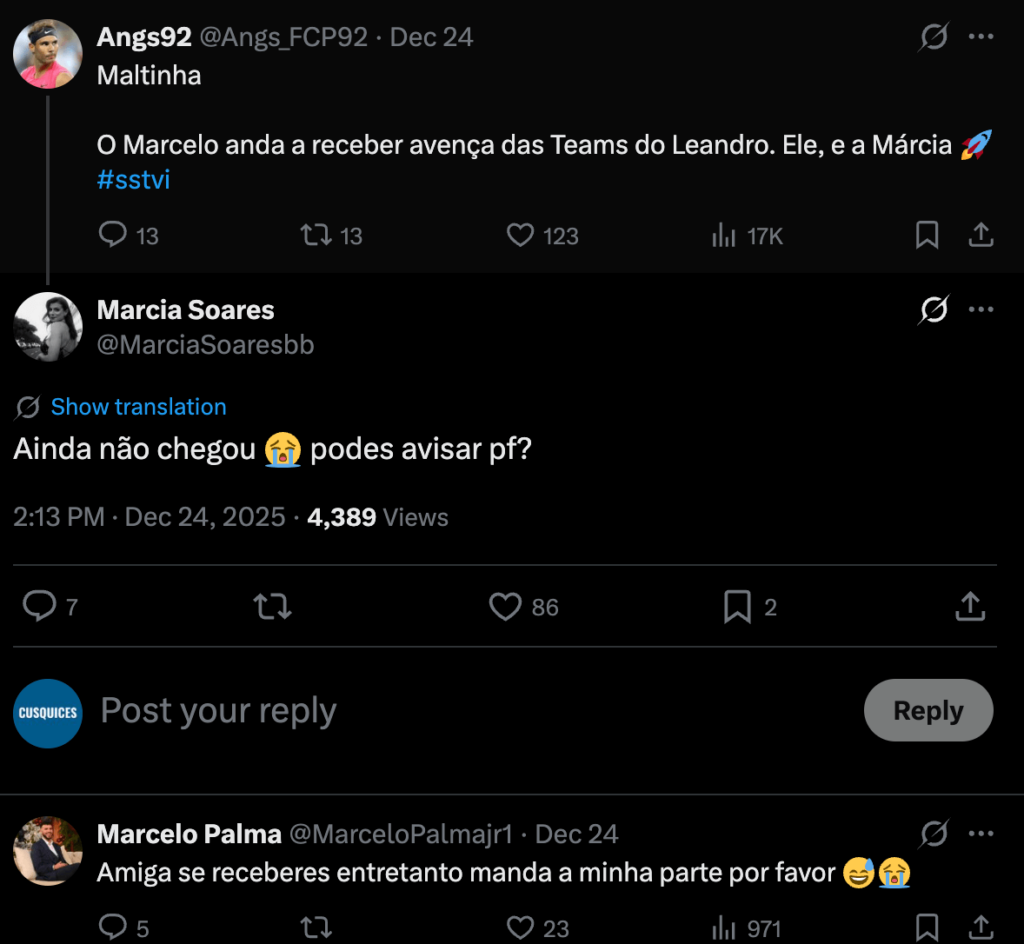1024x944 pixels.
Task: Share Angs92's post
Action: [x=981, y=235]
